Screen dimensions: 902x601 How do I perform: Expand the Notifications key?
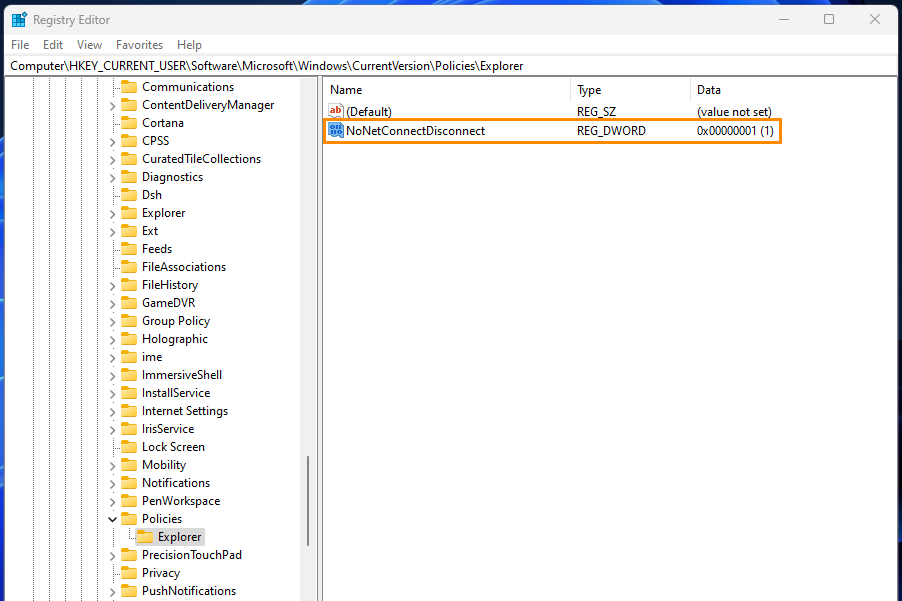click(x=113, y=484)
